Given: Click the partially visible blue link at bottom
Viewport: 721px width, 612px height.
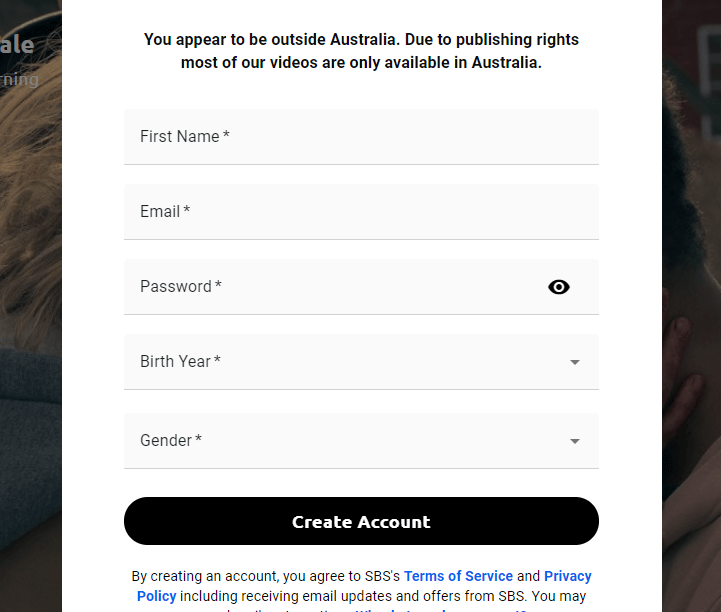Looking at the screenshot, I should coord(441,610).
